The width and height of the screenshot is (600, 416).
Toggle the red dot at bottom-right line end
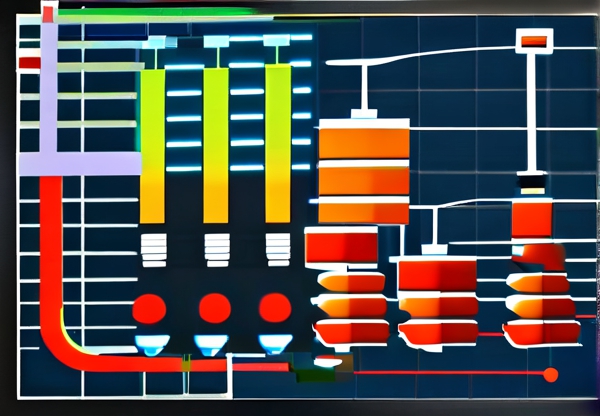click(549, 375)
